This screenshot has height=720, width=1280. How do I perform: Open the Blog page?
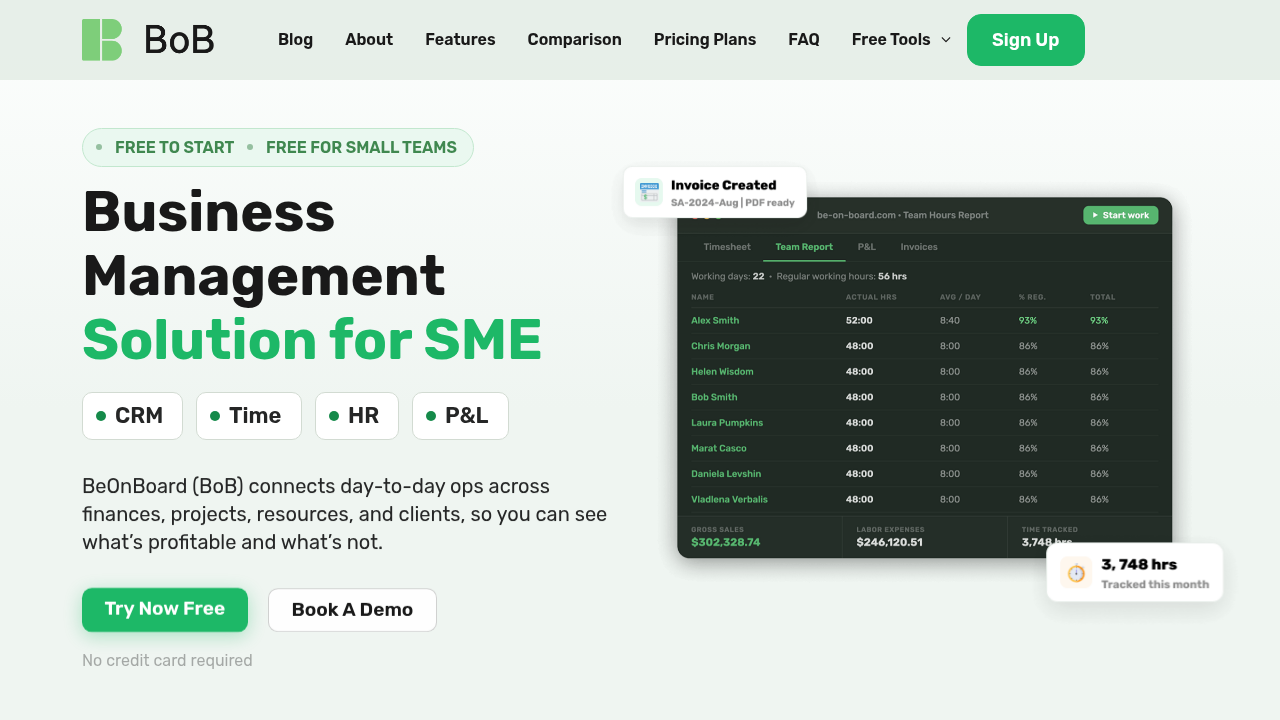click(295, 40)
